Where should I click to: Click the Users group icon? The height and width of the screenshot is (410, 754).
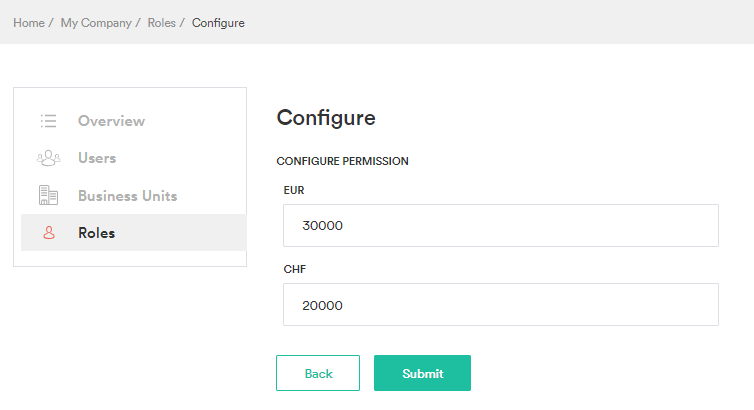49,158
